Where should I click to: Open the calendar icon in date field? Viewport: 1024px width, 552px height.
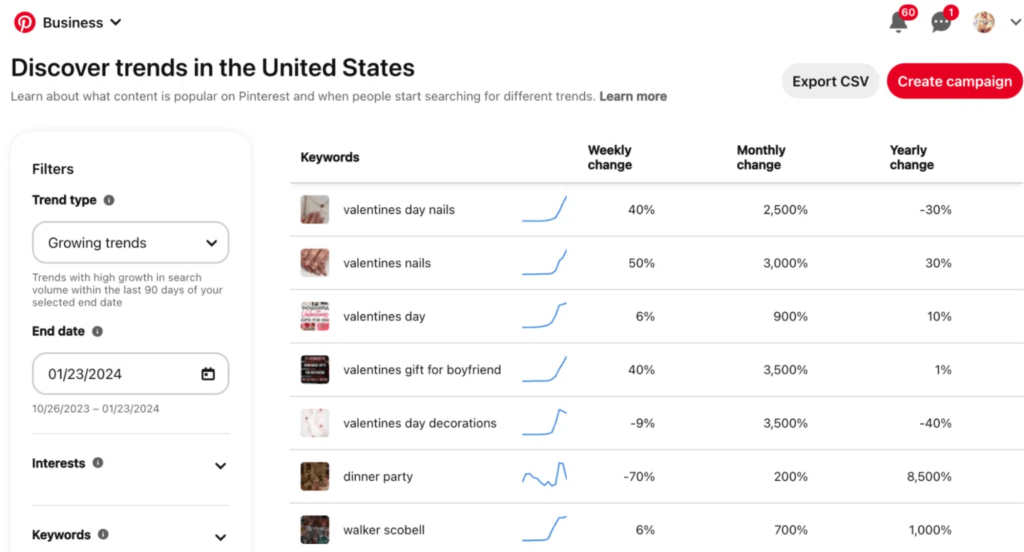point(208,374)
